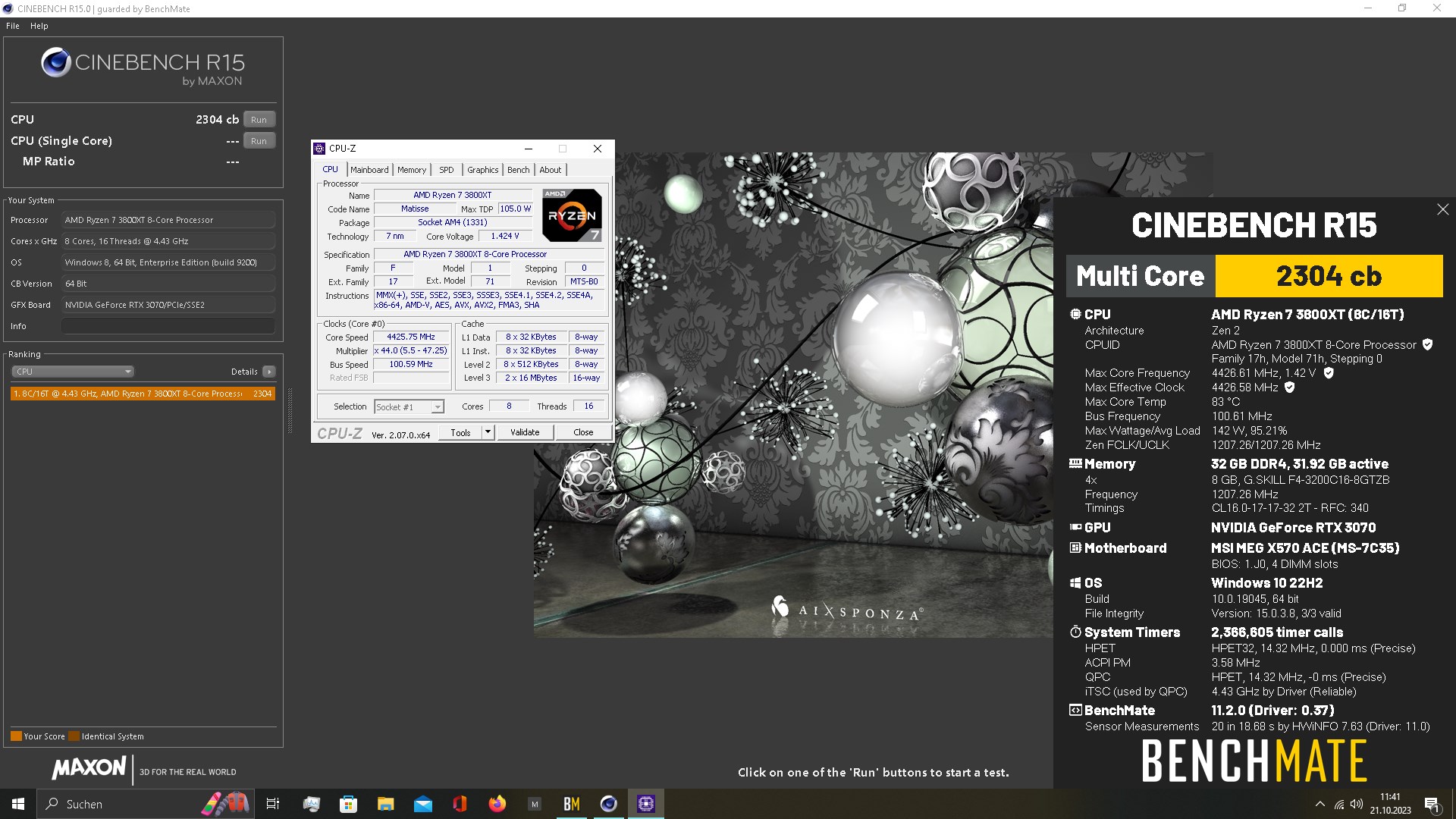1456x819 pixels.
Task: Click the MAXON logo at bottom left
Action: point(89,768)
